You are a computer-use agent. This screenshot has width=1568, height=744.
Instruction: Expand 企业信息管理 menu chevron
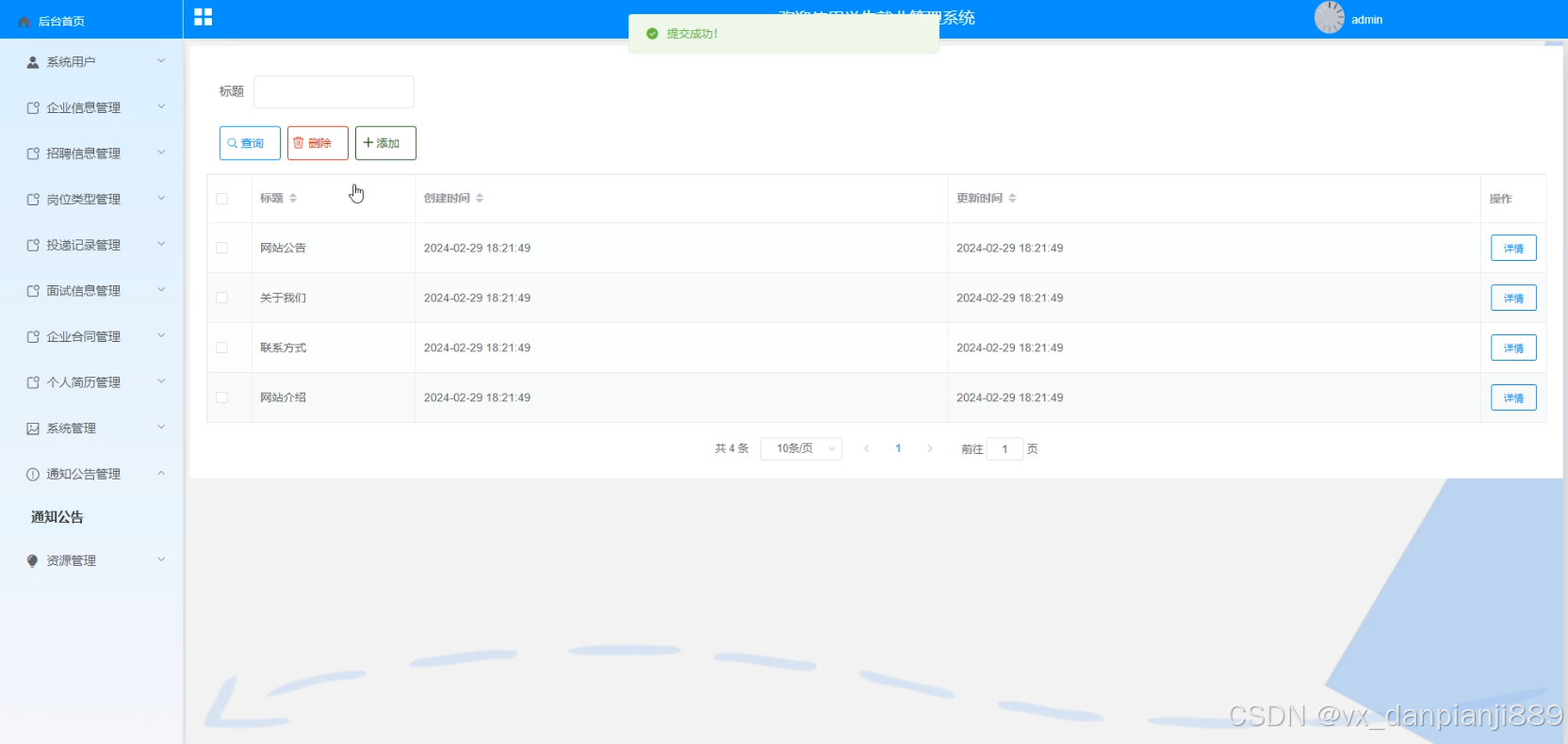(x=161, y=106)
